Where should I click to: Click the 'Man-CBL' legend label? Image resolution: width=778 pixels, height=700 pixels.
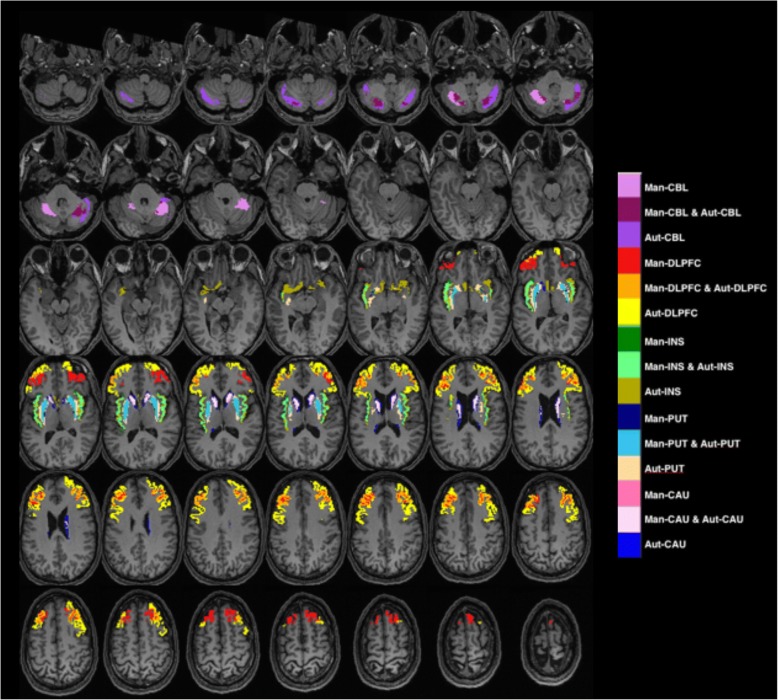(x=666, y=188)
